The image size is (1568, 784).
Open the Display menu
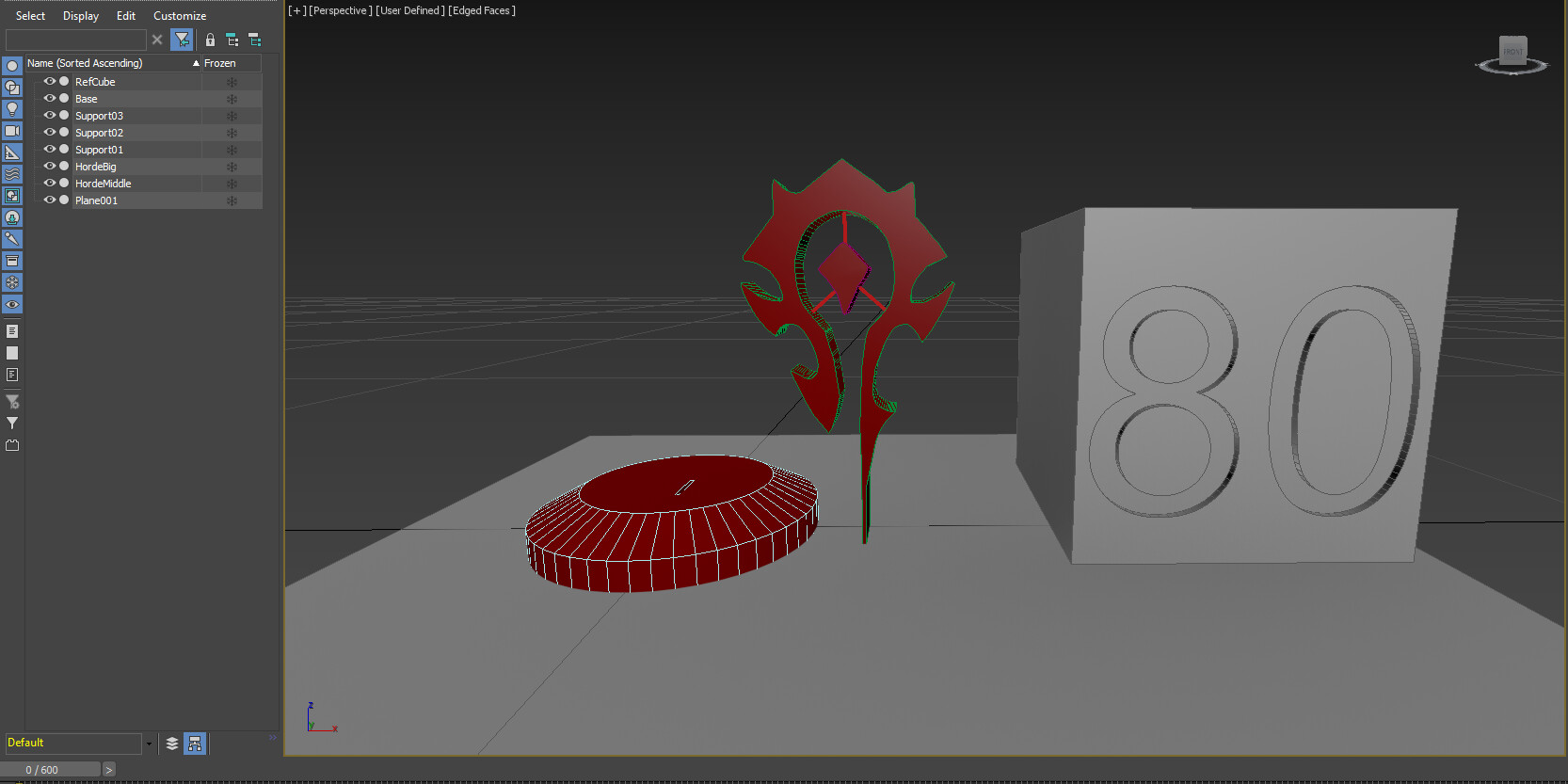pos(81,16)
